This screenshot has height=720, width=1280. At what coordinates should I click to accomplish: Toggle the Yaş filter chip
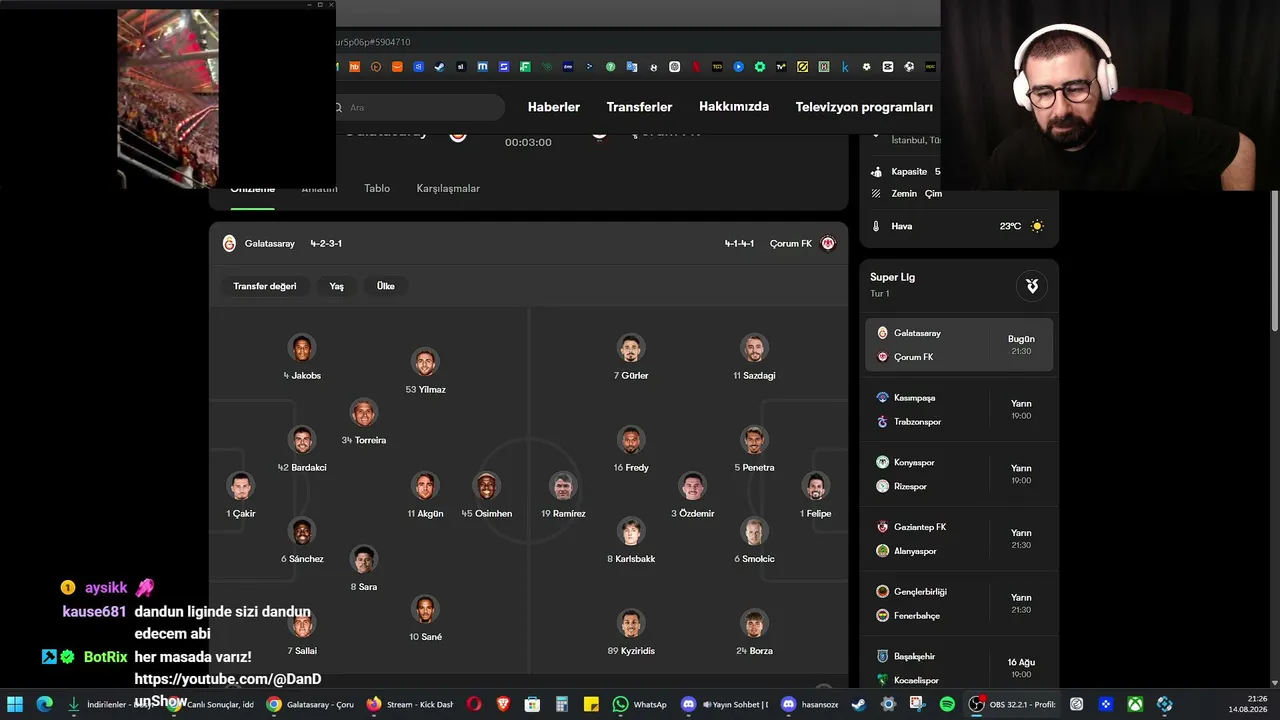(x=337, y=286)
